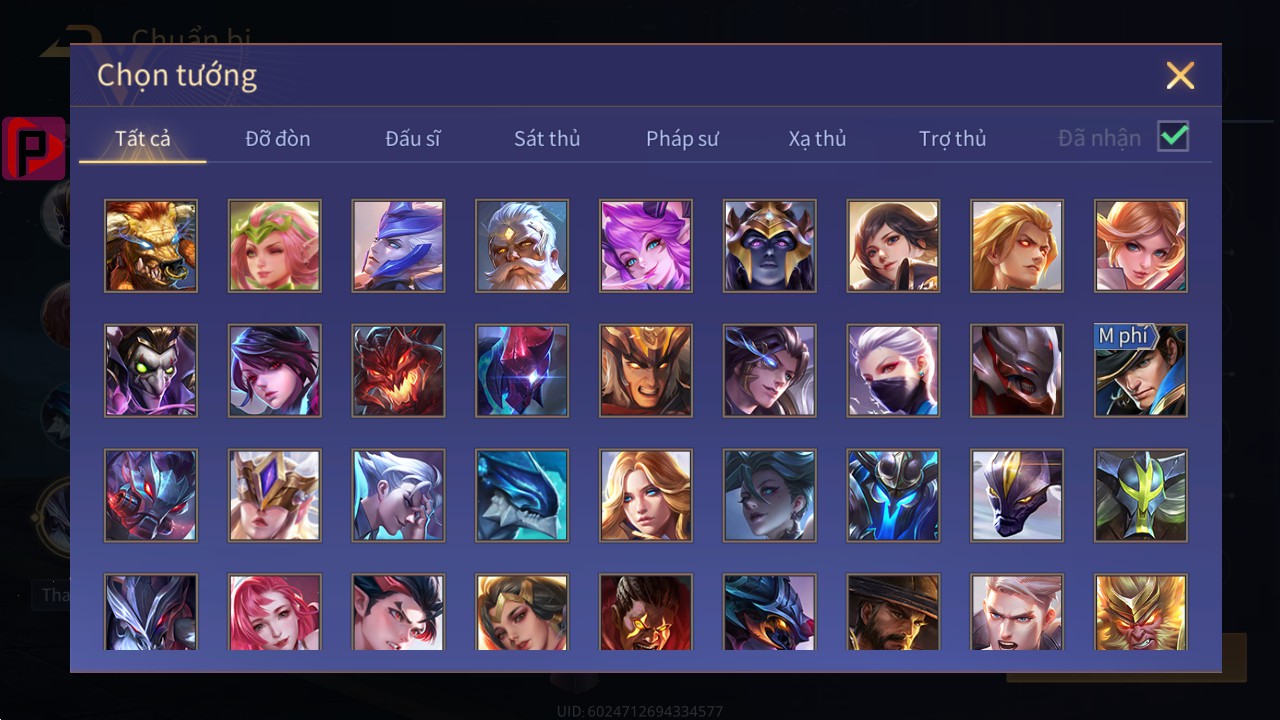Choose the cowboy hat bearded hero
This screenshot has height=720, width=1280.
click(893, 612)
